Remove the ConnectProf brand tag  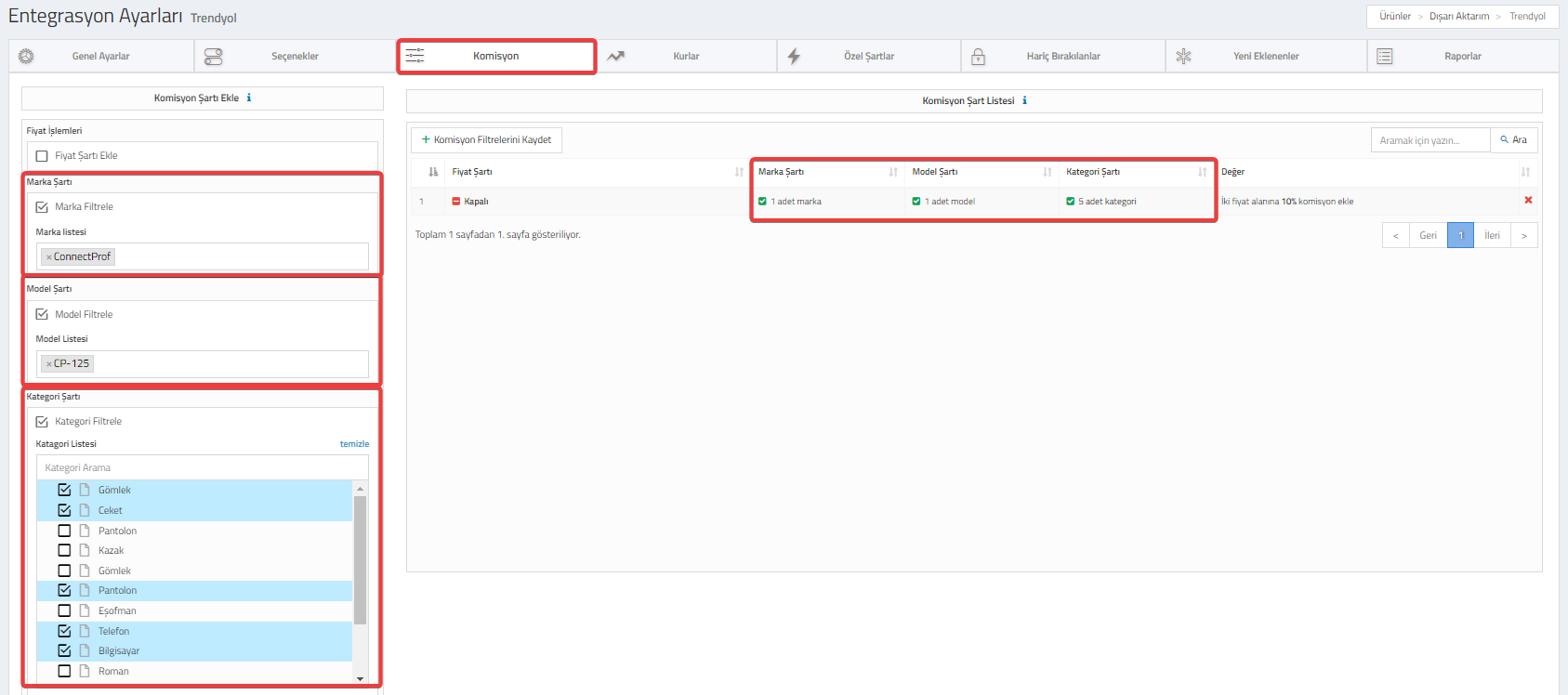pos(48,257)
